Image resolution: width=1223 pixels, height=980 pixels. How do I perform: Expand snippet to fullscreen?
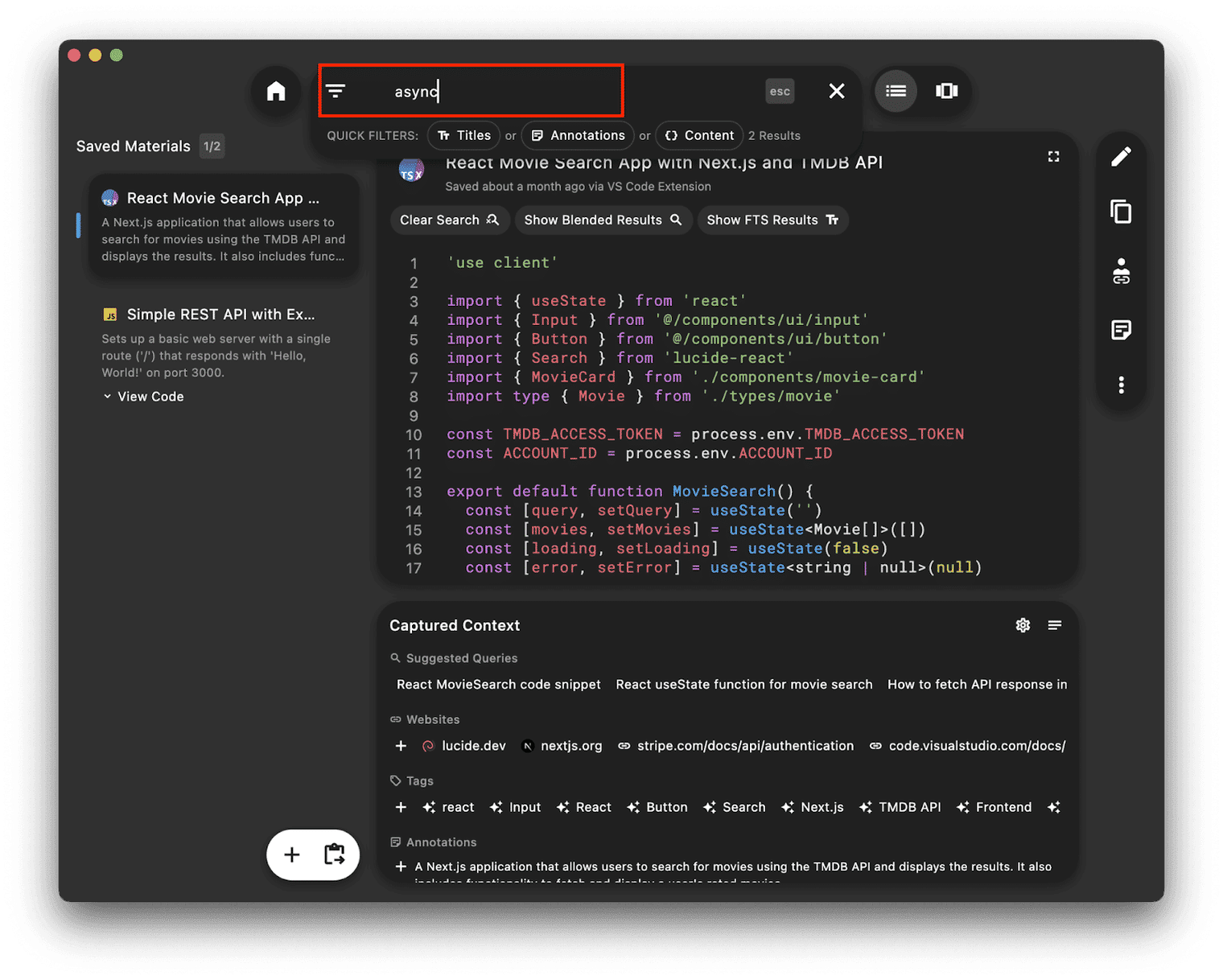click(x=1053, y=157)
